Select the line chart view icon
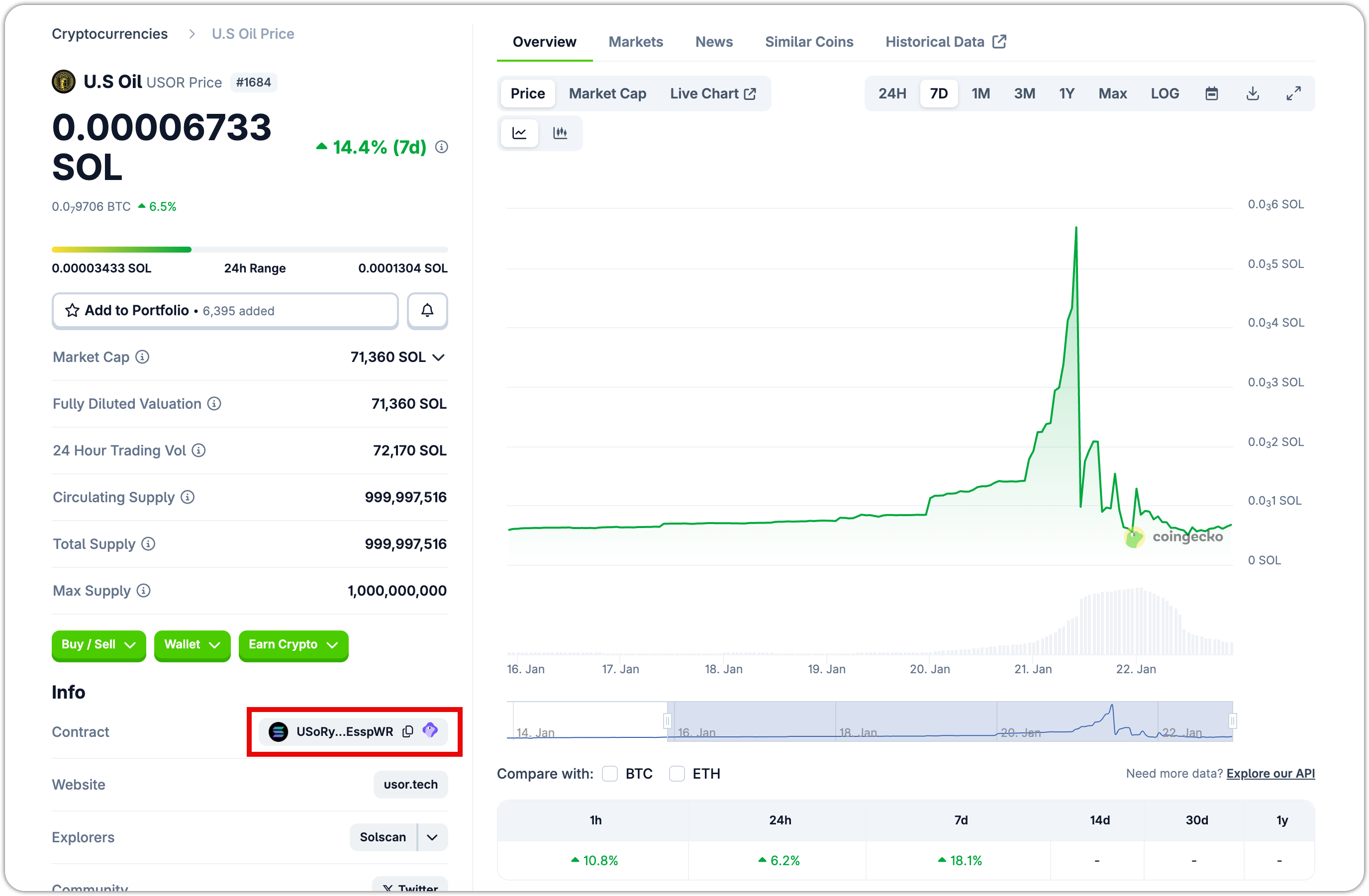The height and width of the screenshot is (896, 1369). pyautogui.click(x=519, y=132)
